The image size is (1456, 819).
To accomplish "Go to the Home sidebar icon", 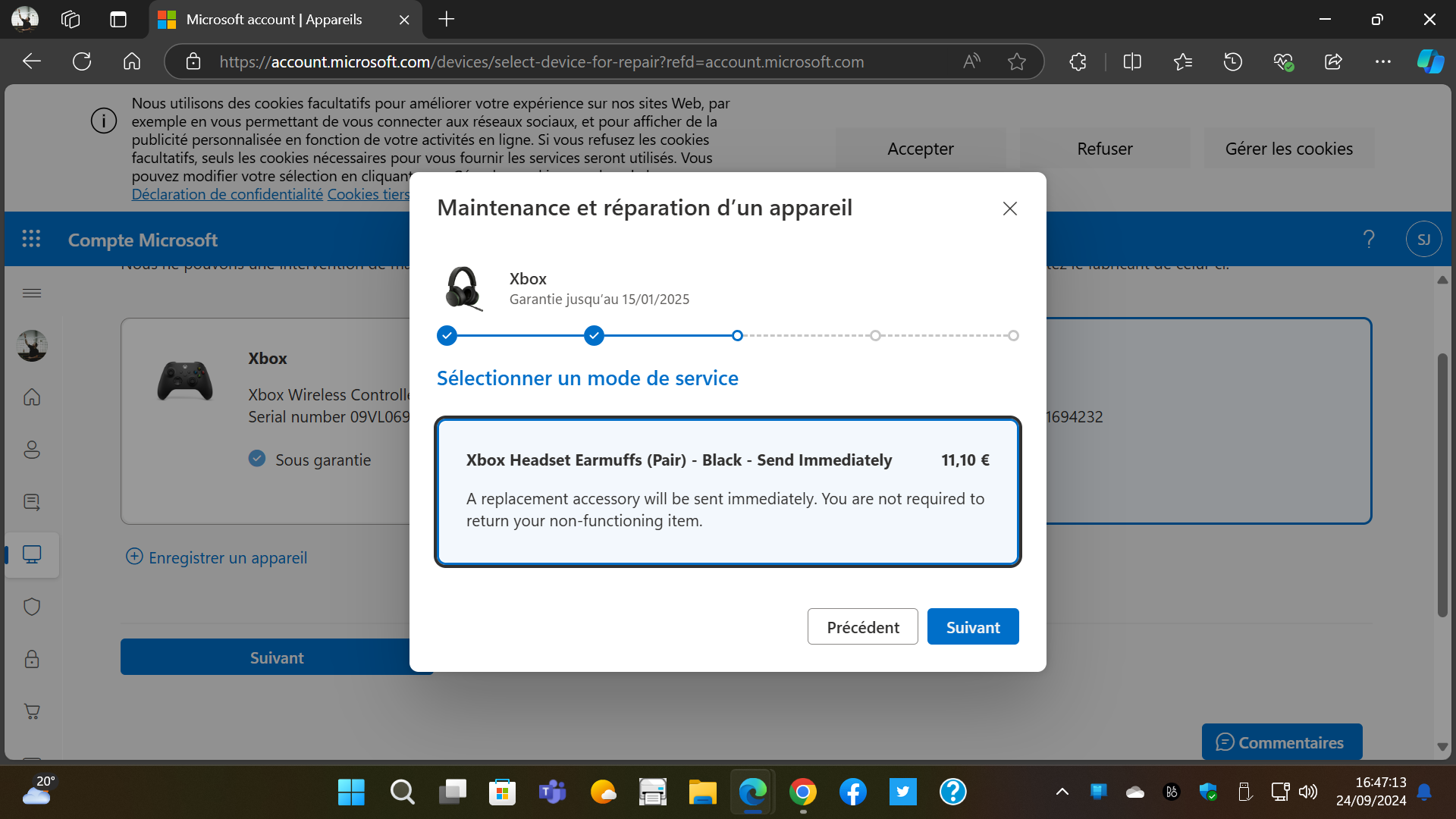I will pyautogui.click(x=32, y=397).
